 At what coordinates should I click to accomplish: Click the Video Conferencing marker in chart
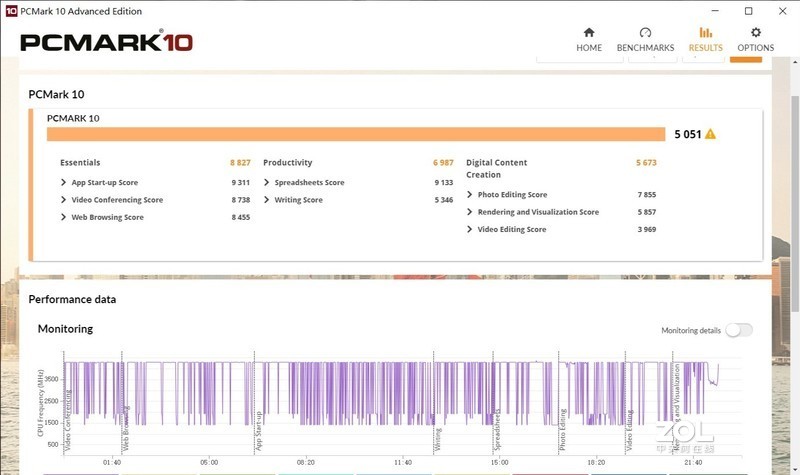point(67,420)
